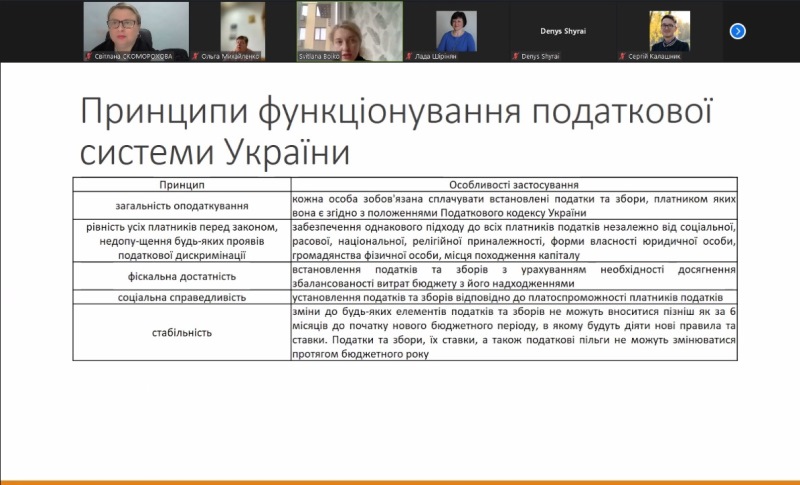Select Лада Шірінян's video thumbnail
800x485 pixels.
(456, 32)
